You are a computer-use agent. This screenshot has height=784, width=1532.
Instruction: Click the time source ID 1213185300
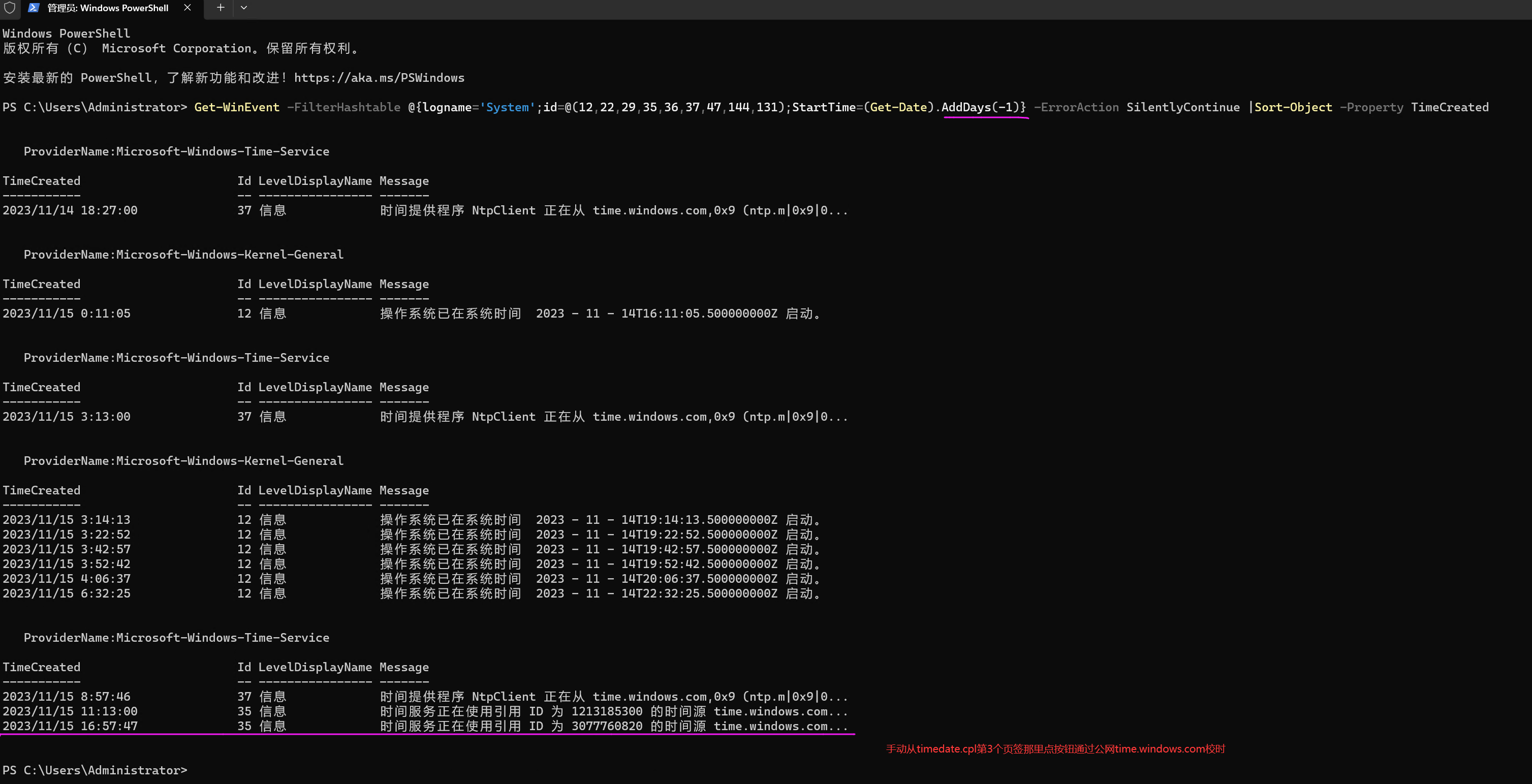tap(607, 711)
